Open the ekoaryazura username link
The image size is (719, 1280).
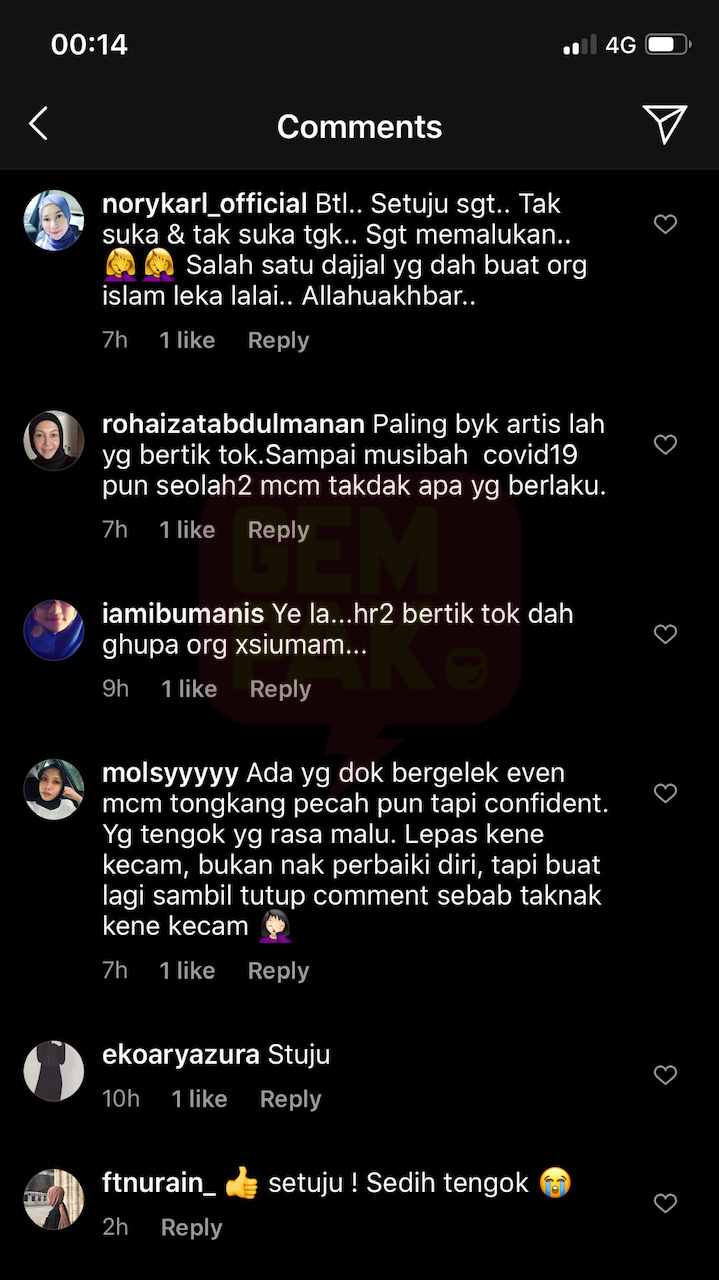pos(181,1055)
